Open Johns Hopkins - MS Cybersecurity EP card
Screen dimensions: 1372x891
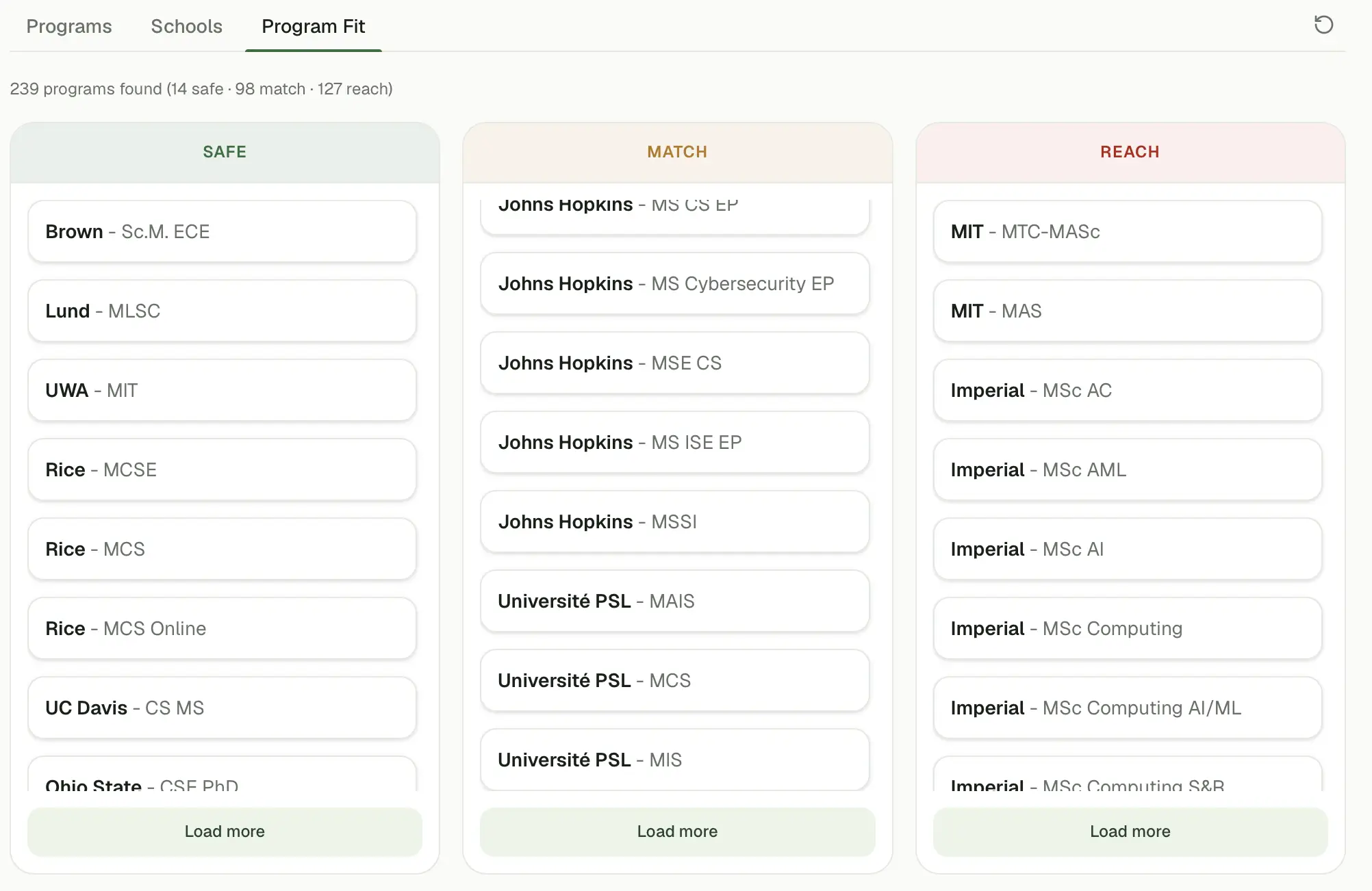[x=675, y=283]
